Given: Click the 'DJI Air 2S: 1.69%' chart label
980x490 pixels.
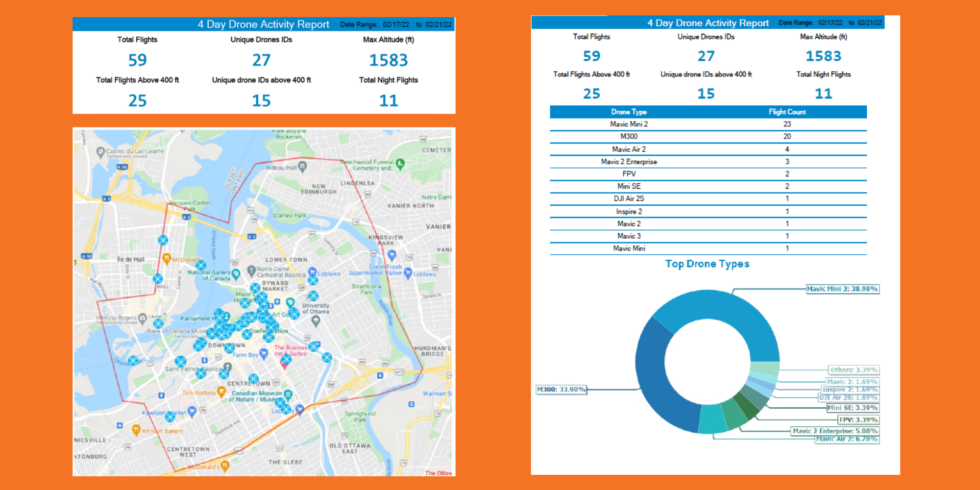Looking at the screenshot, I should pos(848,398).
